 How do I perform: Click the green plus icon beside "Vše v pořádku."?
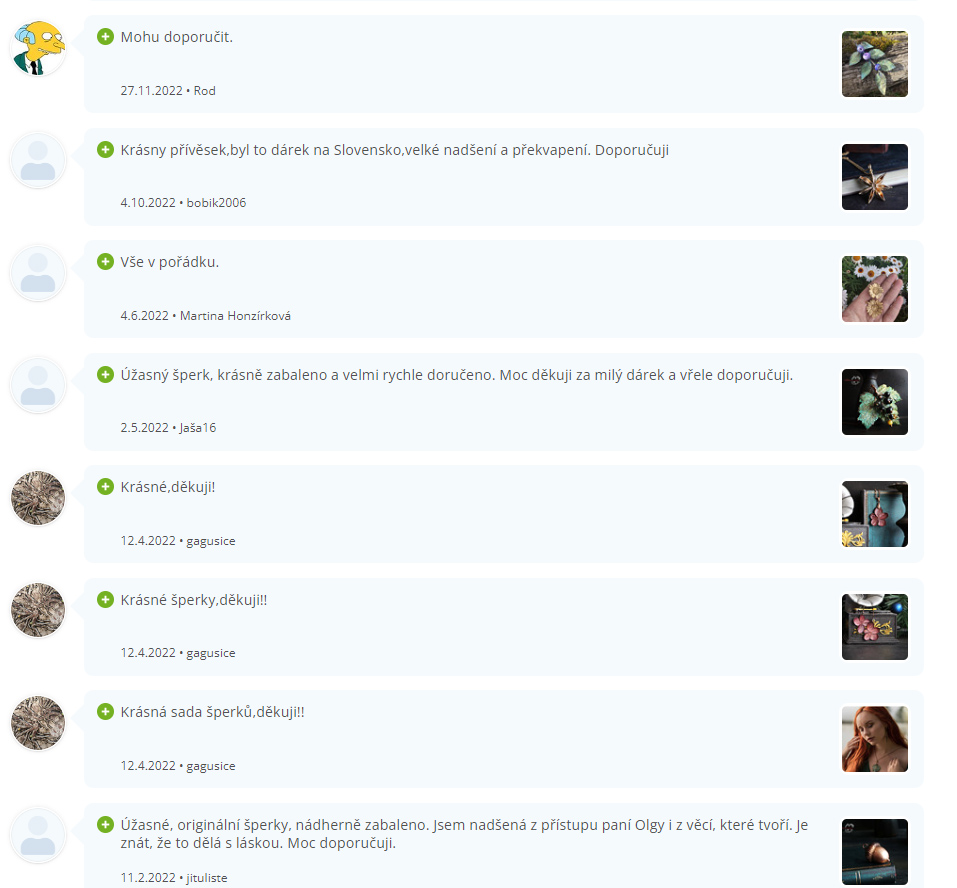[106, 262]
